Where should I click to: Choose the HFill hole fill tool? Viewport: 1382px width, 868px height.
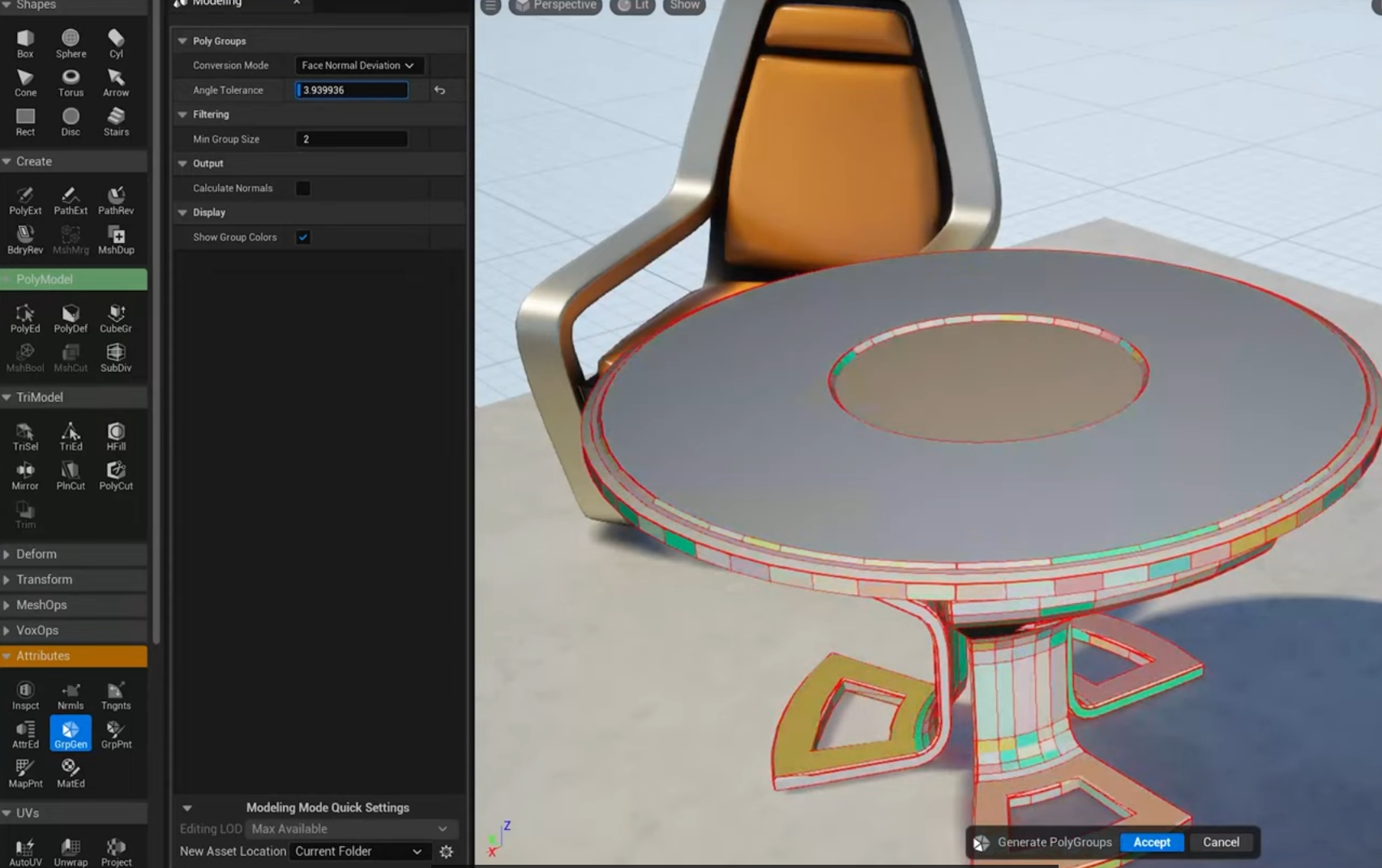116,436
